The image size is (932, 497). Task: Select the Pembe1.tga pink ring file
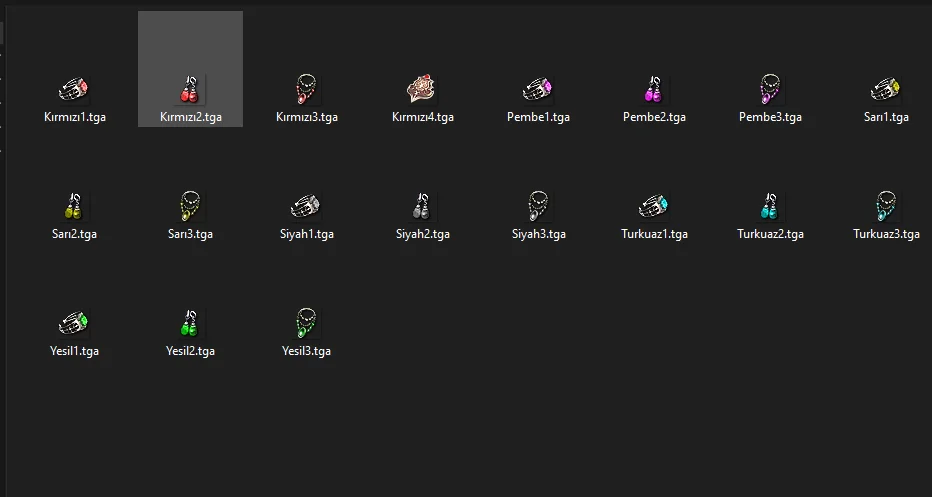coord(538,90)
